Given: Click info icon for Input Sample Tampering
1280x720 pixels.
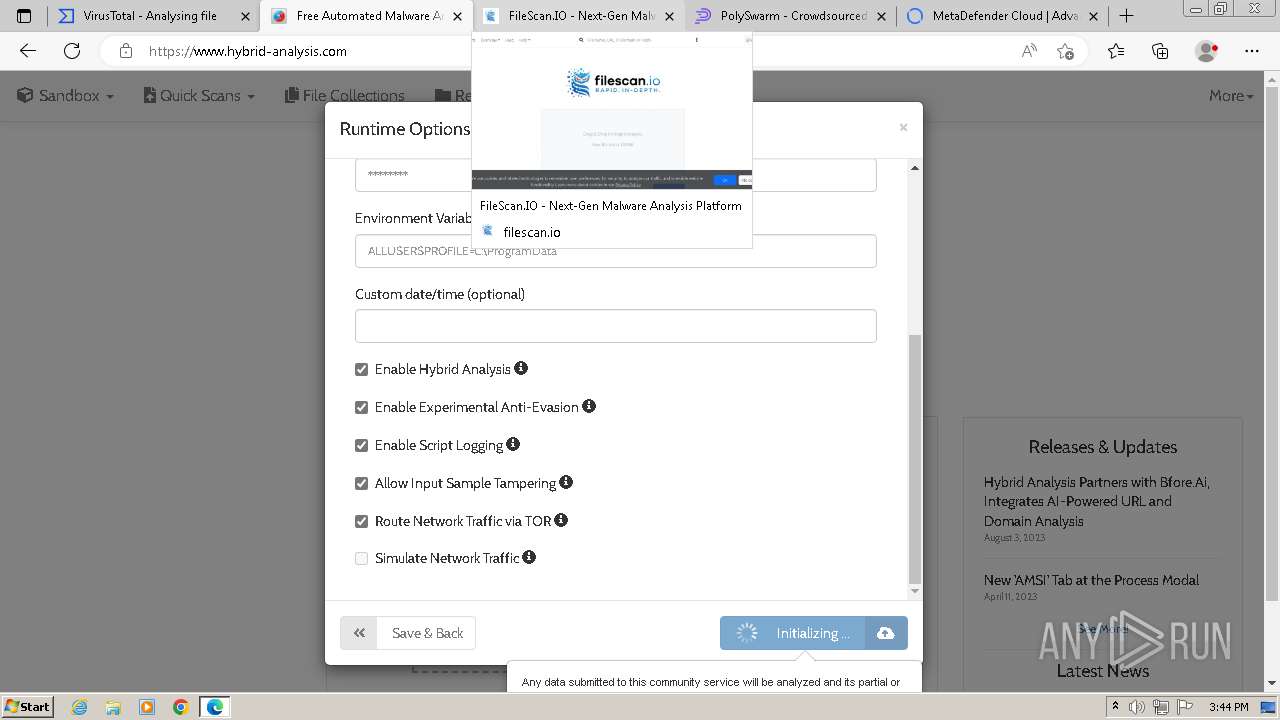Looking at the screenshot, I should (x=566, y=482).
